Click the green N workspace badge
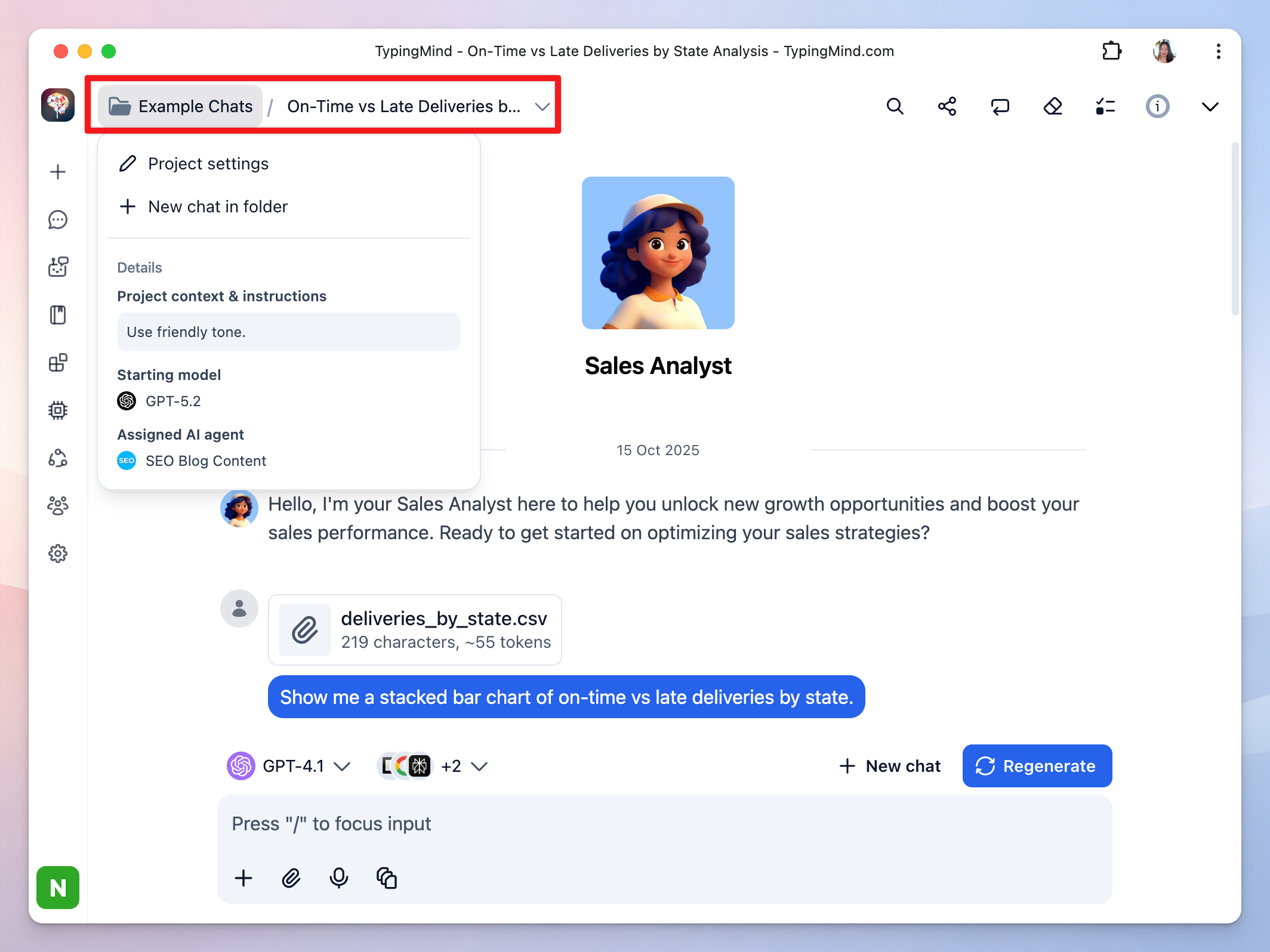Screen dimensions: 1270x952 click(58, 888)
